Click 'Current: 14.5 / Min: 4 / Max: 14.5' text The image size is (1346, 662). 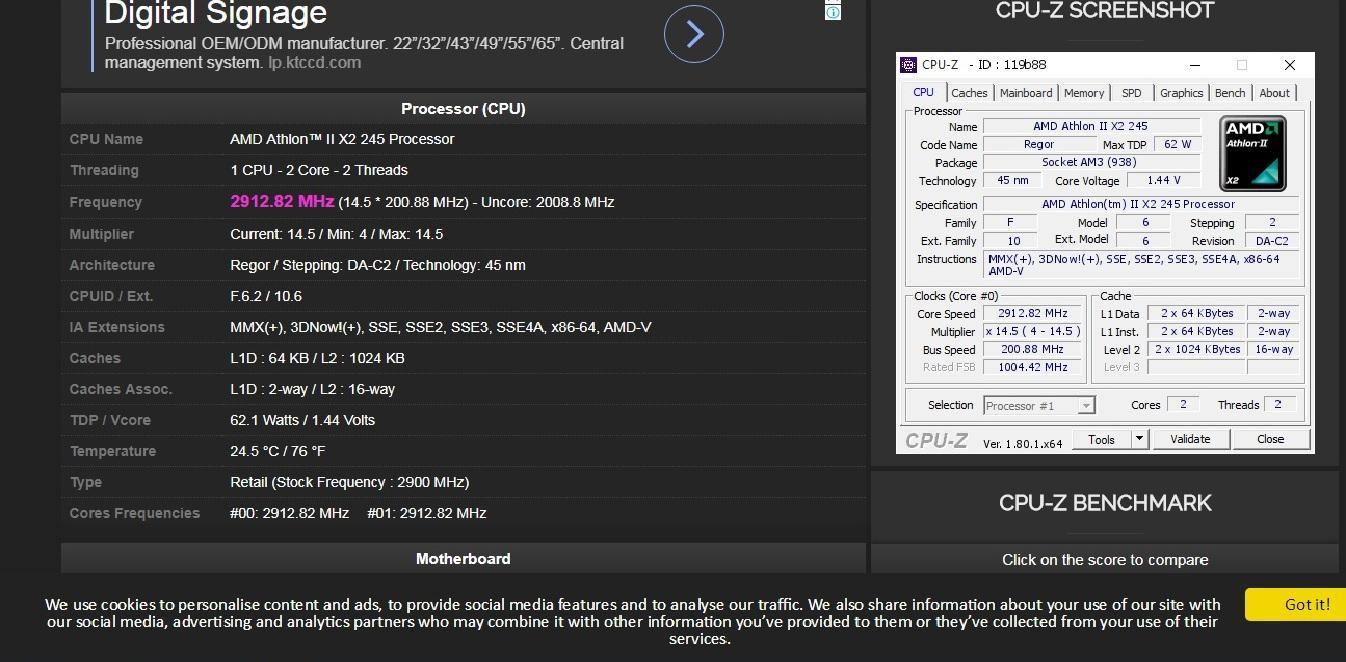[x=336, y=234]
